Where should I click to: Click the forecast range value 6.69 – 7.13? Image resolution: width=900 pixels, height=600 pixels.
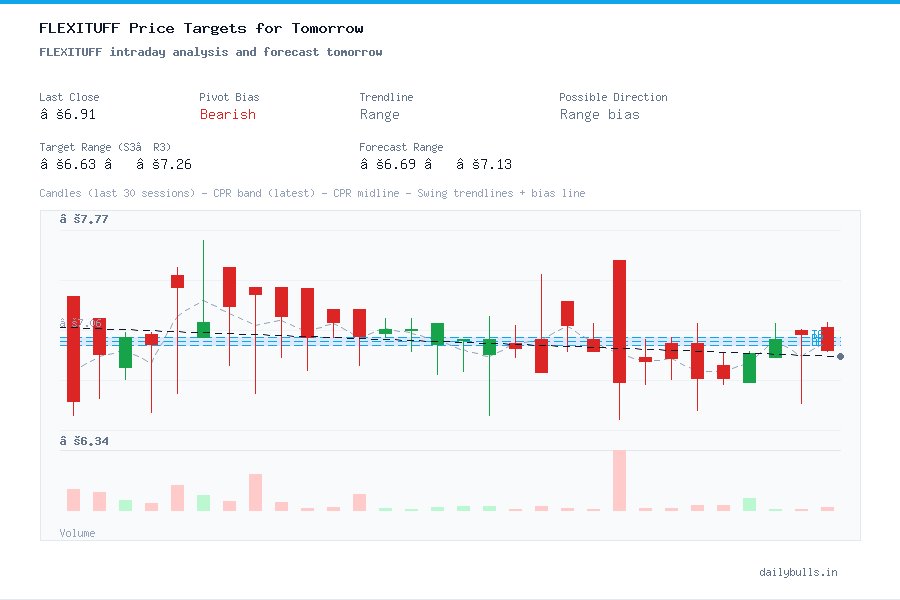click(436, 164)
